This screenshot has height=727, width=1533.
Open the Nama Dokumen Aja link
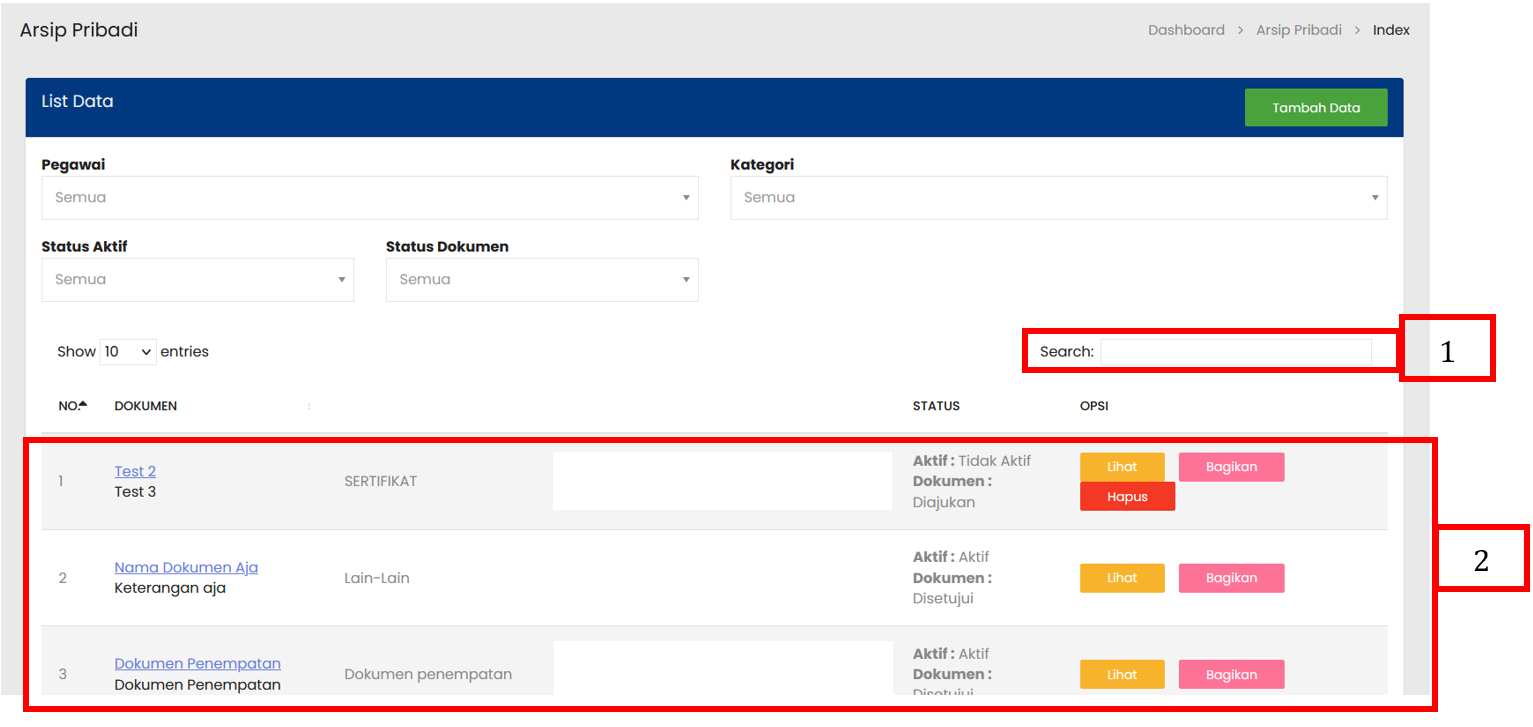tap(186, 567)
